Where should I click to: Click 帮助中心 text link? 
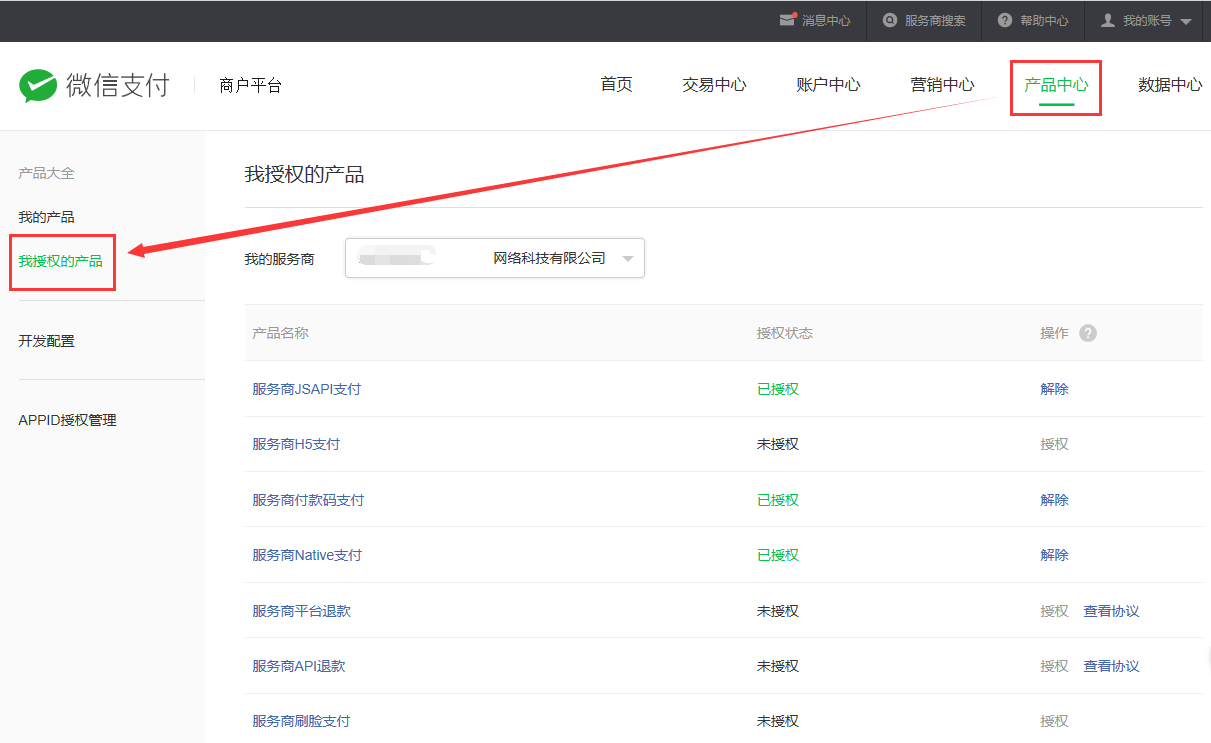(x=1044, y=20)
